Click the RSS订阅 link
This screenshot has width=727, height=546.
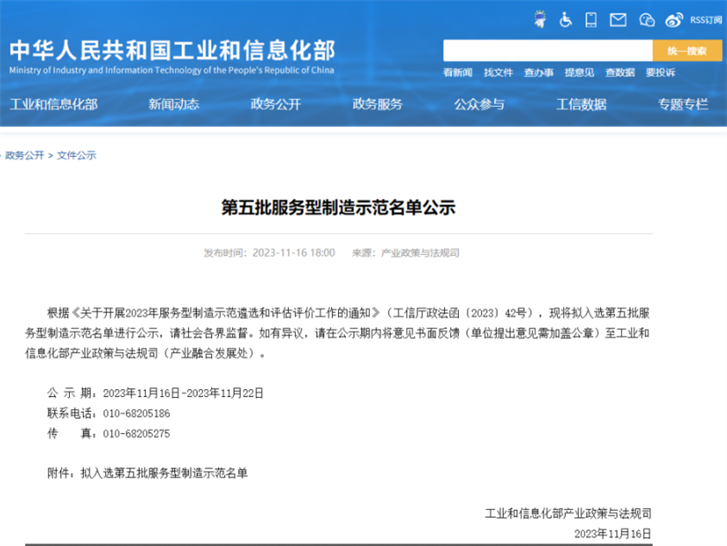[x=706, y=20]
